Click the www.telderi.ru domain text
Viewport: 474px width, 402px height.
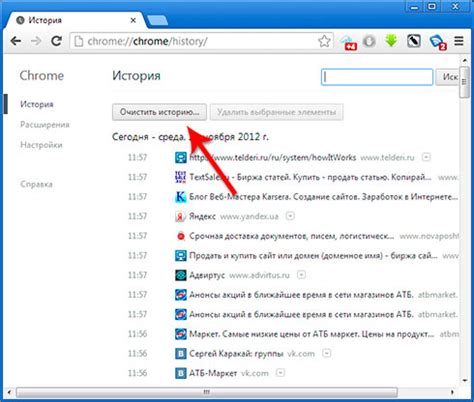[387, 157]
